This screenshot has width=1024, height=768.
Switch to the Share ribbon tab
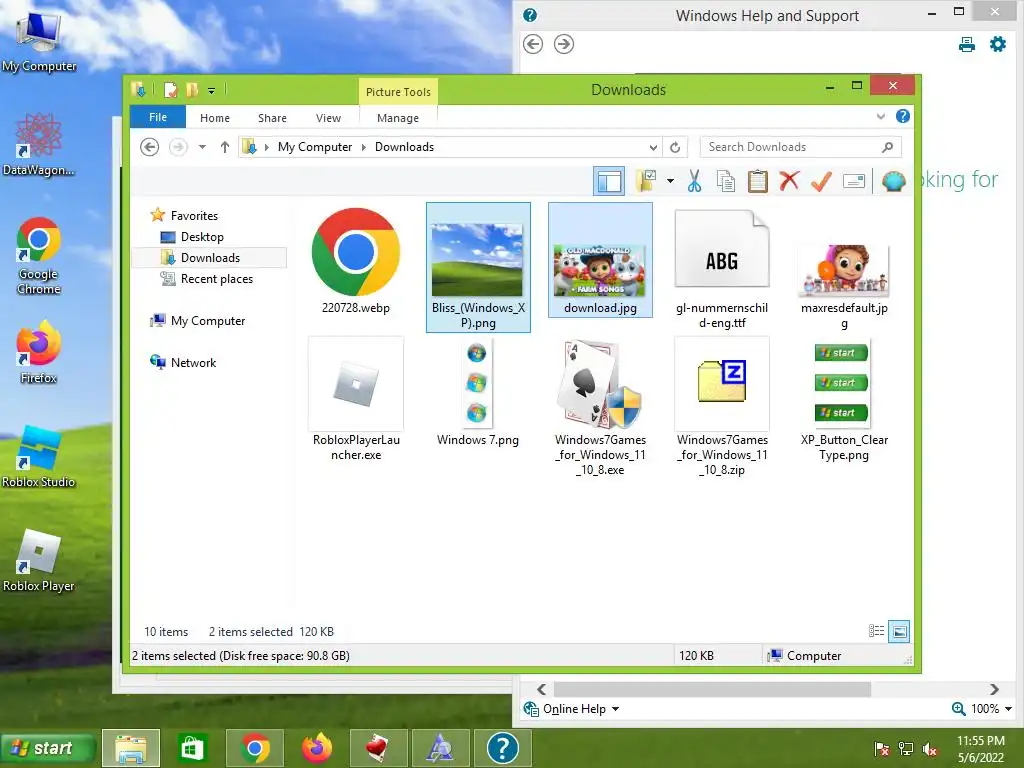click(272, 118)
